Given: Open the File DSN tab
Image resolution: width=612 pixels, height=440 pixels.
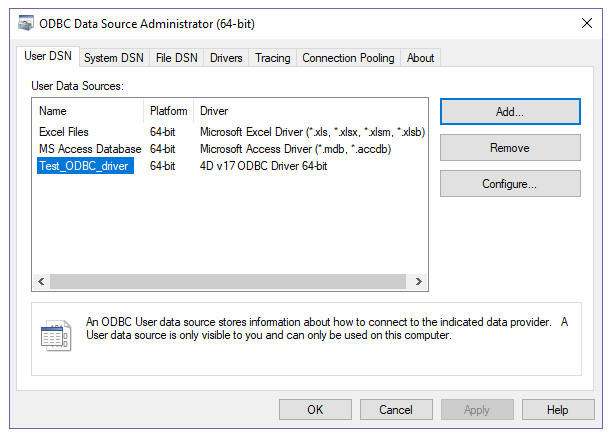Looking at the screenshot, I should tap(176, 58).
